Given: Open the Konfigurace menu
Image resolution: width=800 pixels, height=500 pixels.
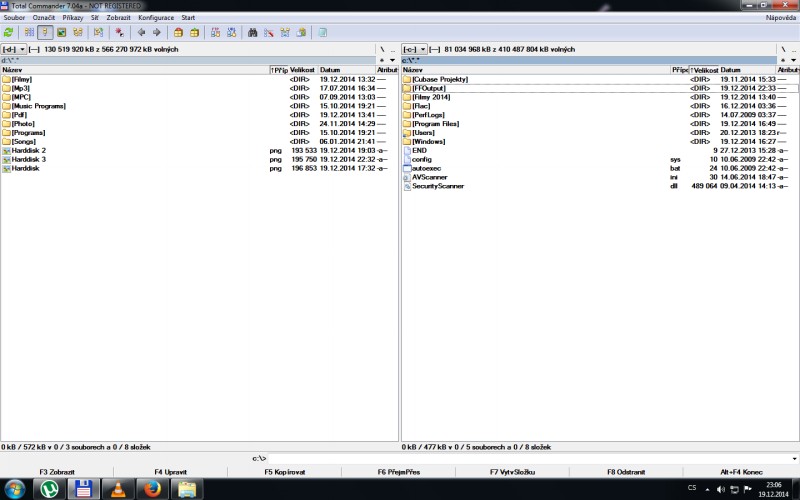Looking at the screenshot, I should [x=156, y=17].
